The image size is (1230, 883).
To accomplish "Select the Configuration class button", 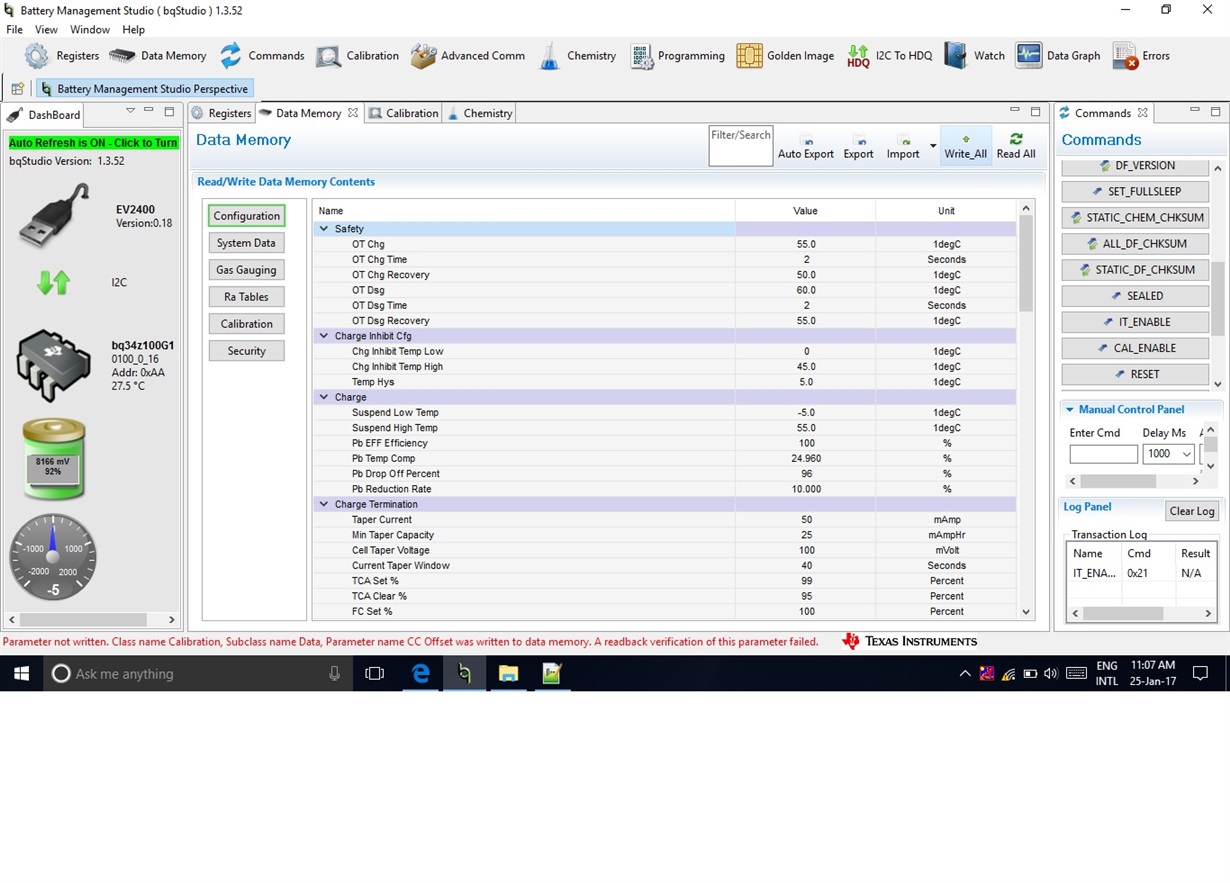I will pyautogui.click(x=247, y=216).
